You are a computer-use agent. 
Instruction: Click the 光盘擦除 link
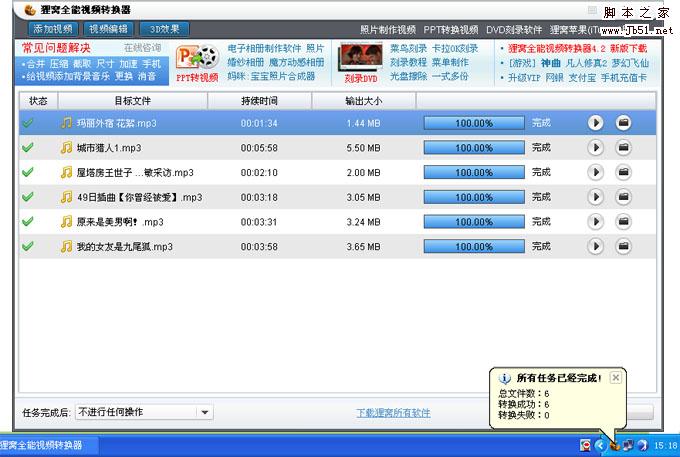tap(408, 76)
